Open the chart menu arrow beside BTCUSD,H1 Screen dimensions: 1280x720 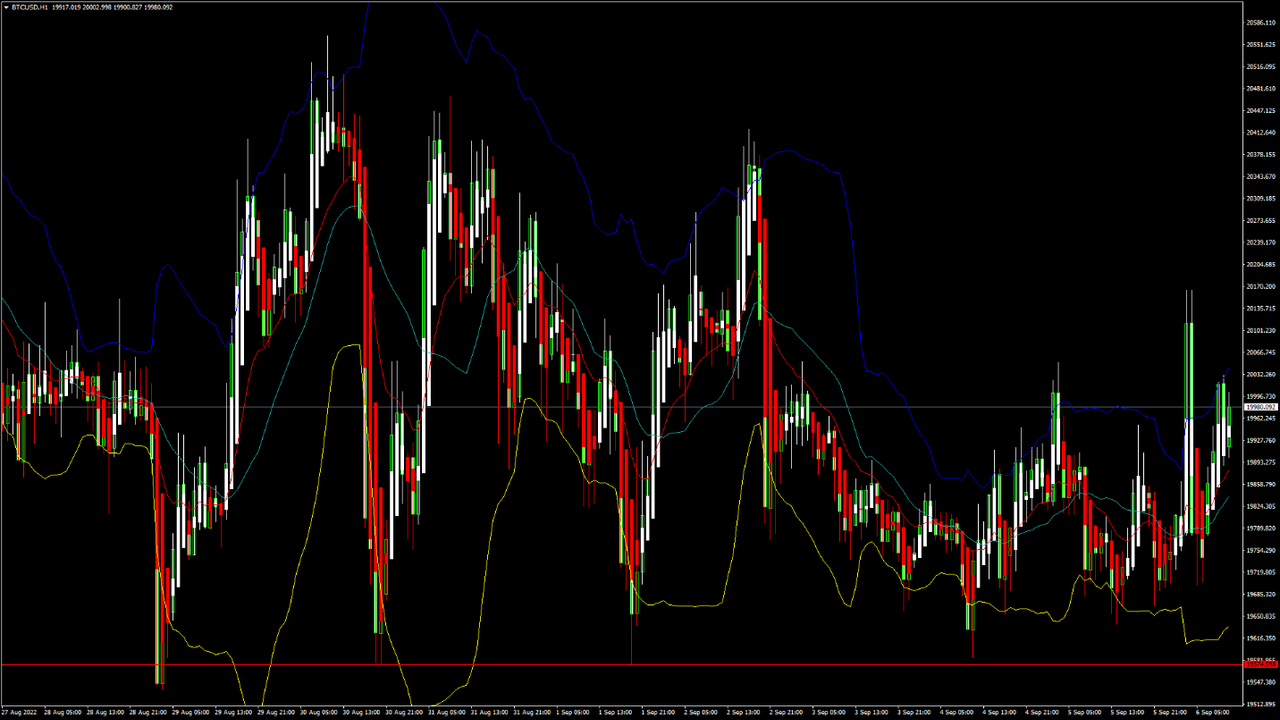pos(5,7)
